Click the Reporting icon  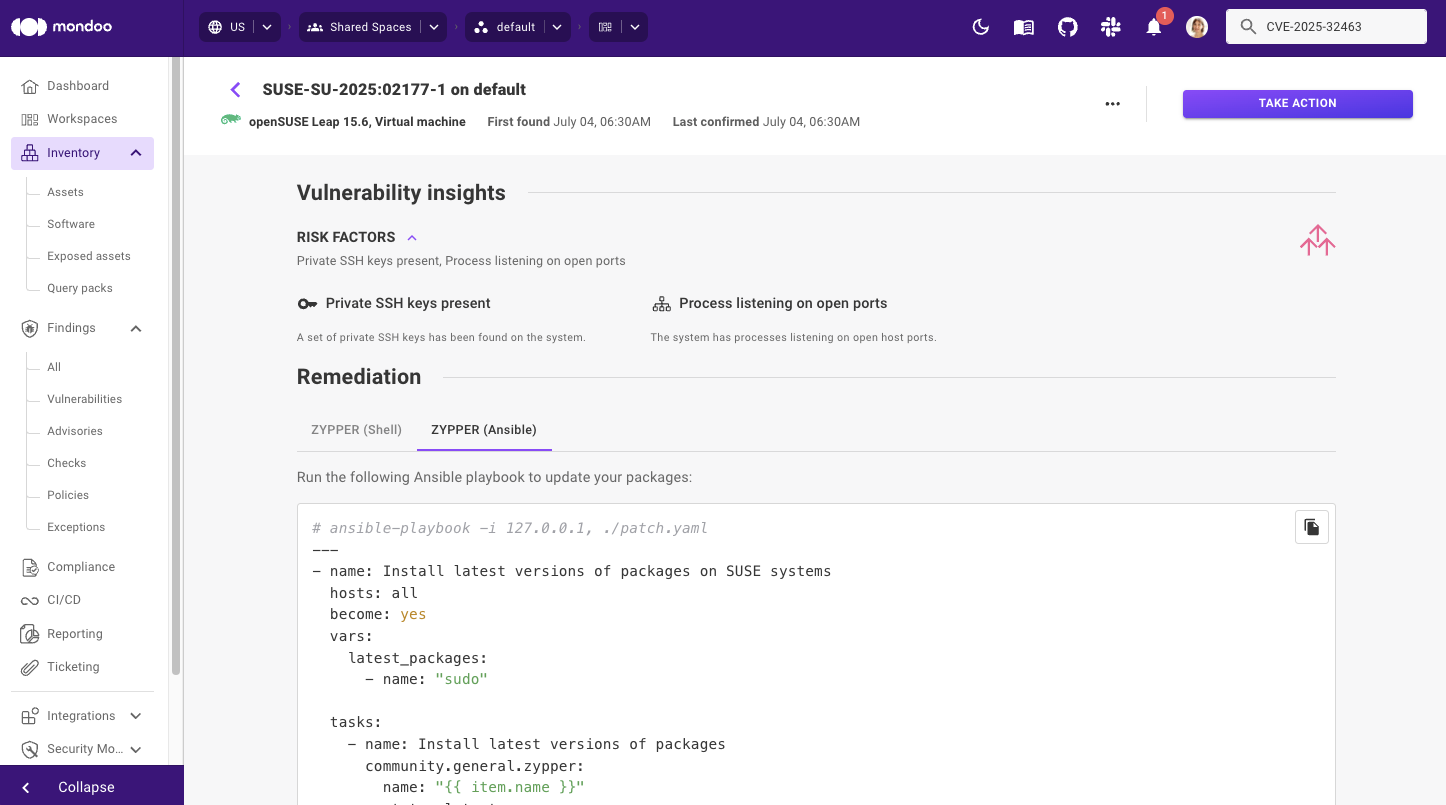[x=30, y=634]
